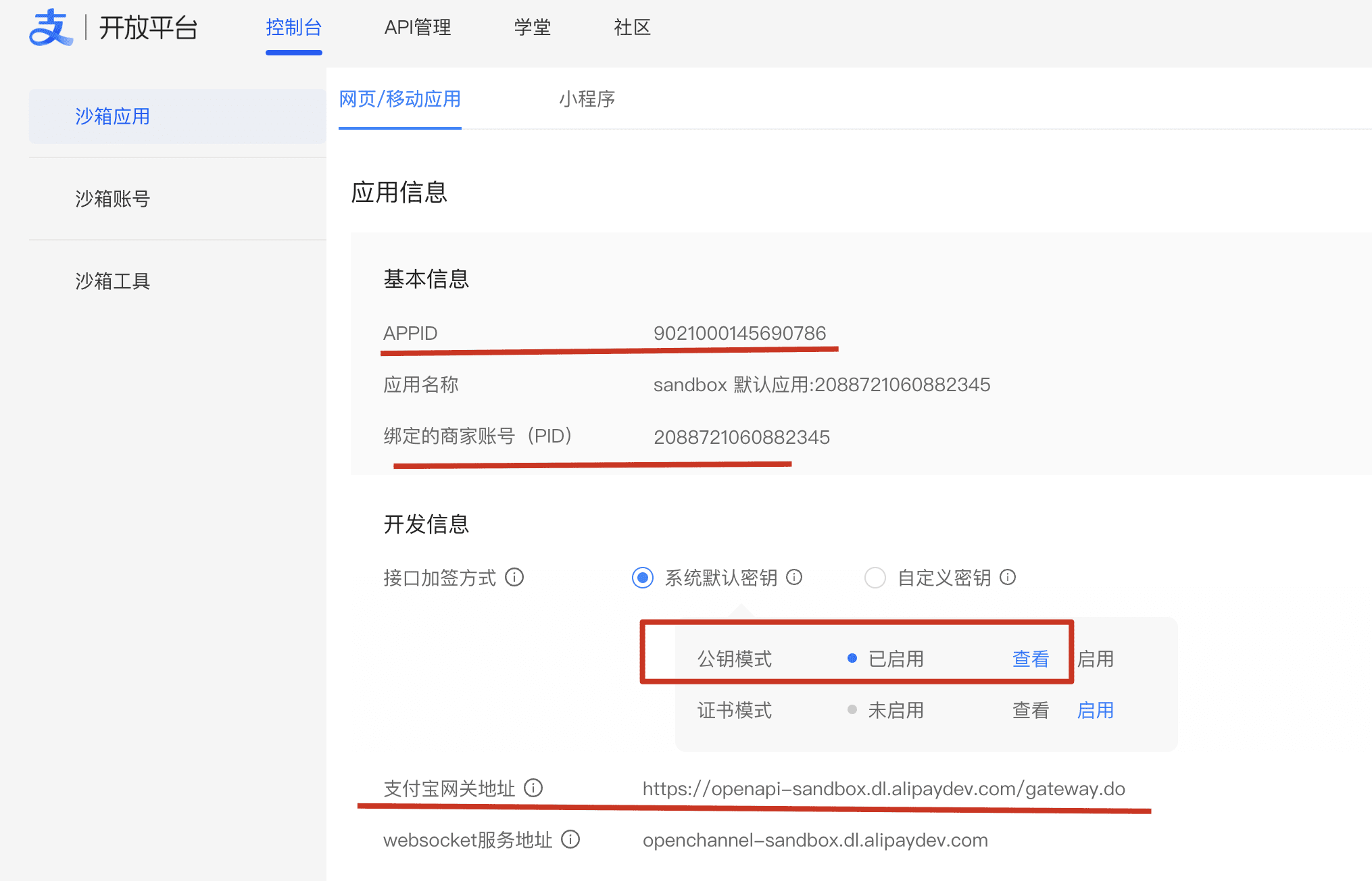
Task: Select the 自定义密钥 radio button
Action: [x=875, y=578]
